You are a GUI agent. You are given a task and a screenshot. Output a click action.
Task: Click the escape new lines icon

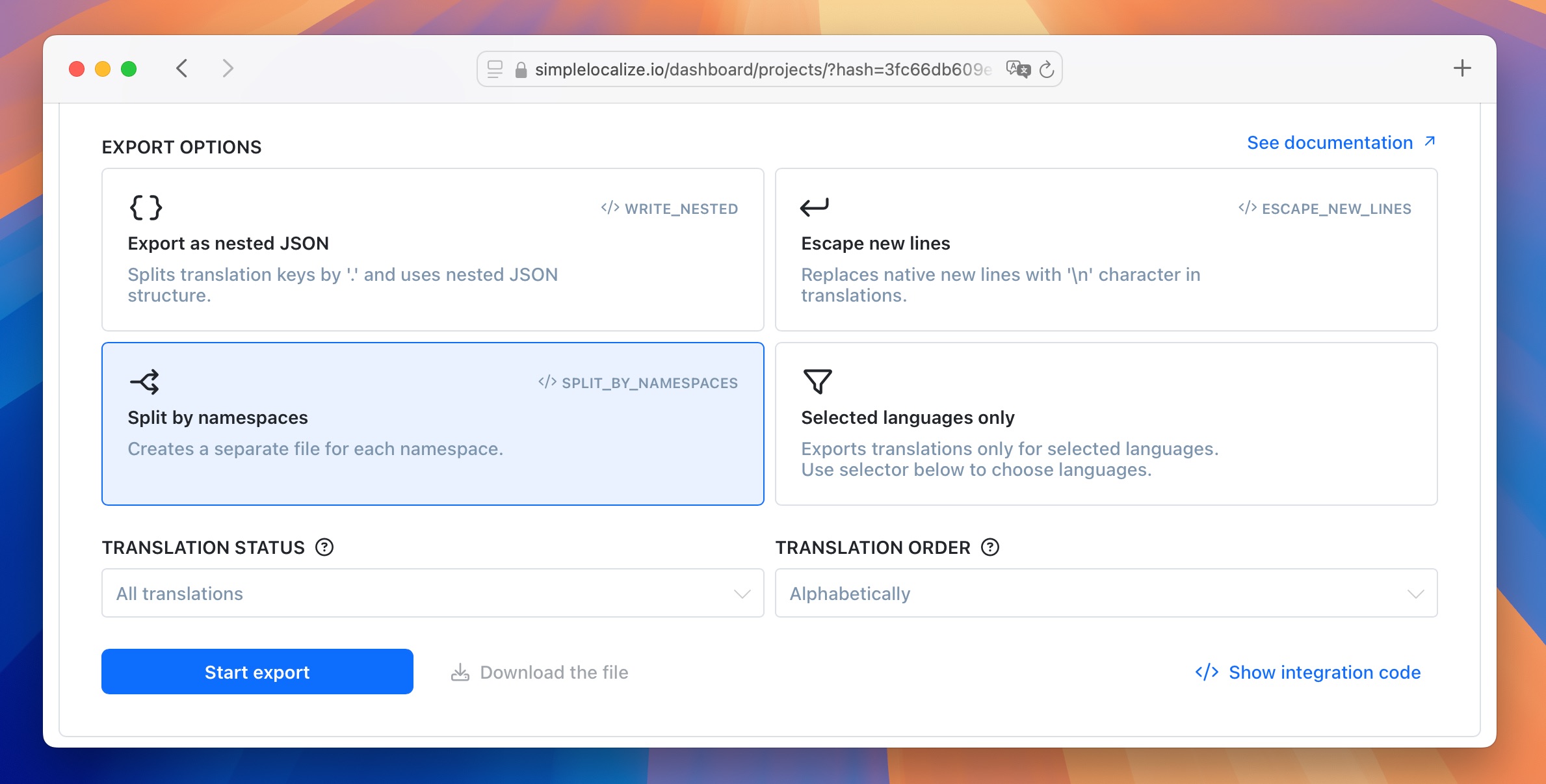(816, 207)
